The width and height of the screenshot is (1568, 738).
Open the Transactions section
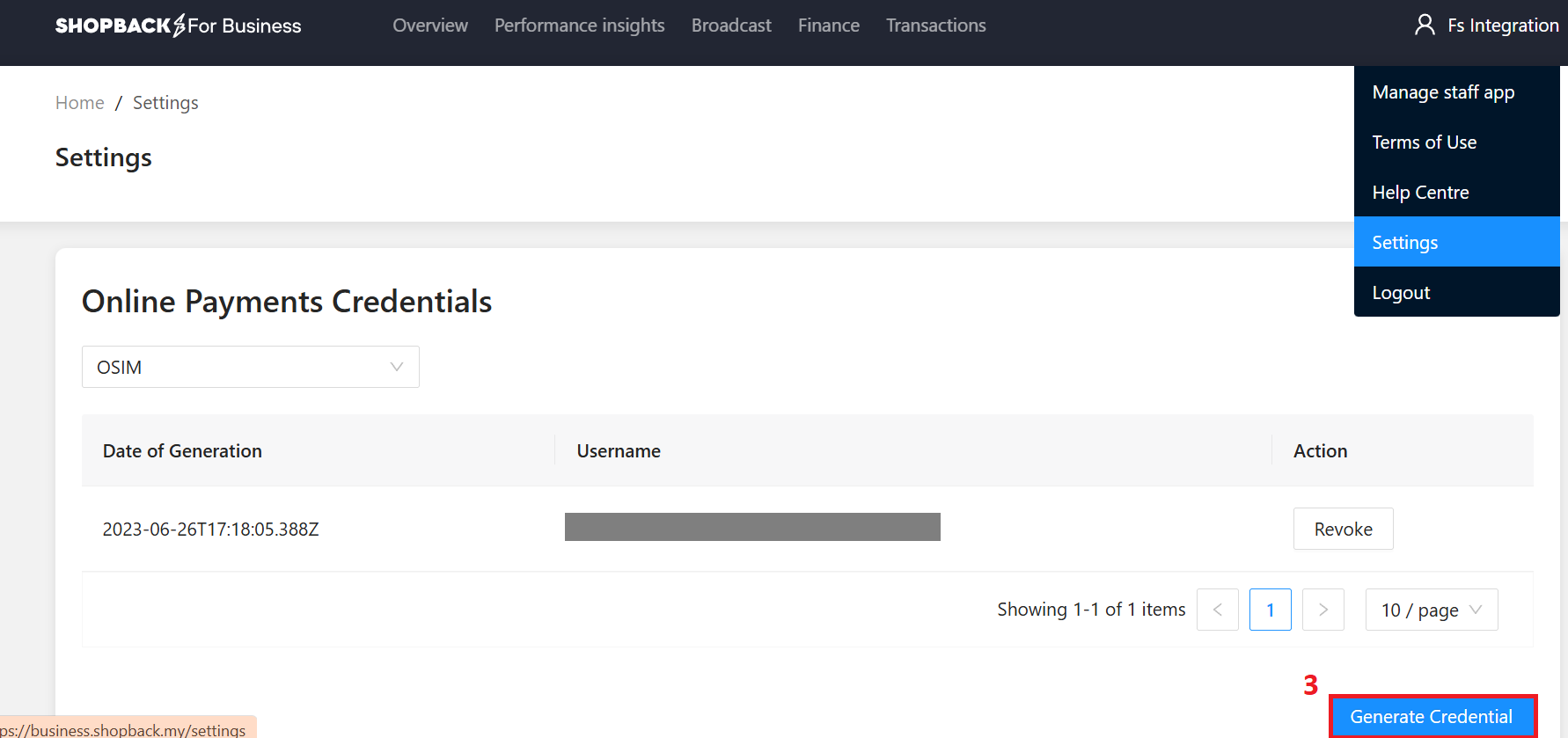click(936, 26)
